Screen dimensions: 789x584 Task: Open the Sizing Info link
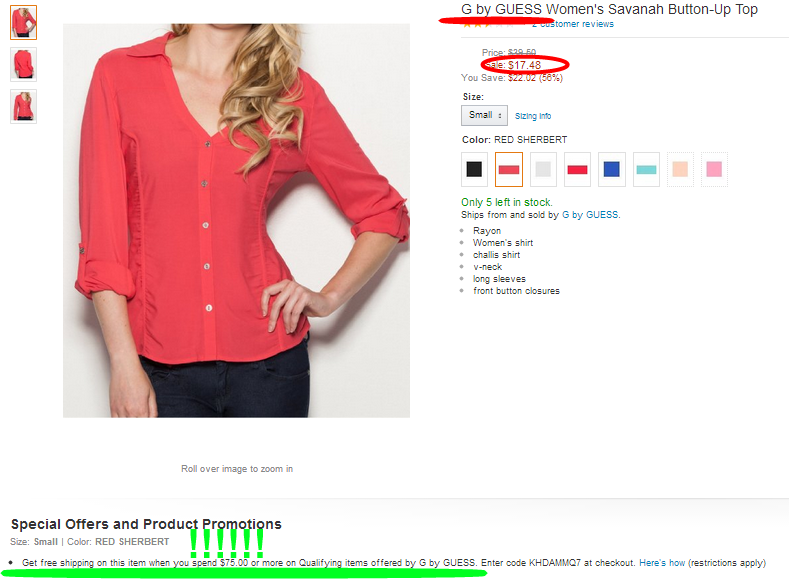533,116
